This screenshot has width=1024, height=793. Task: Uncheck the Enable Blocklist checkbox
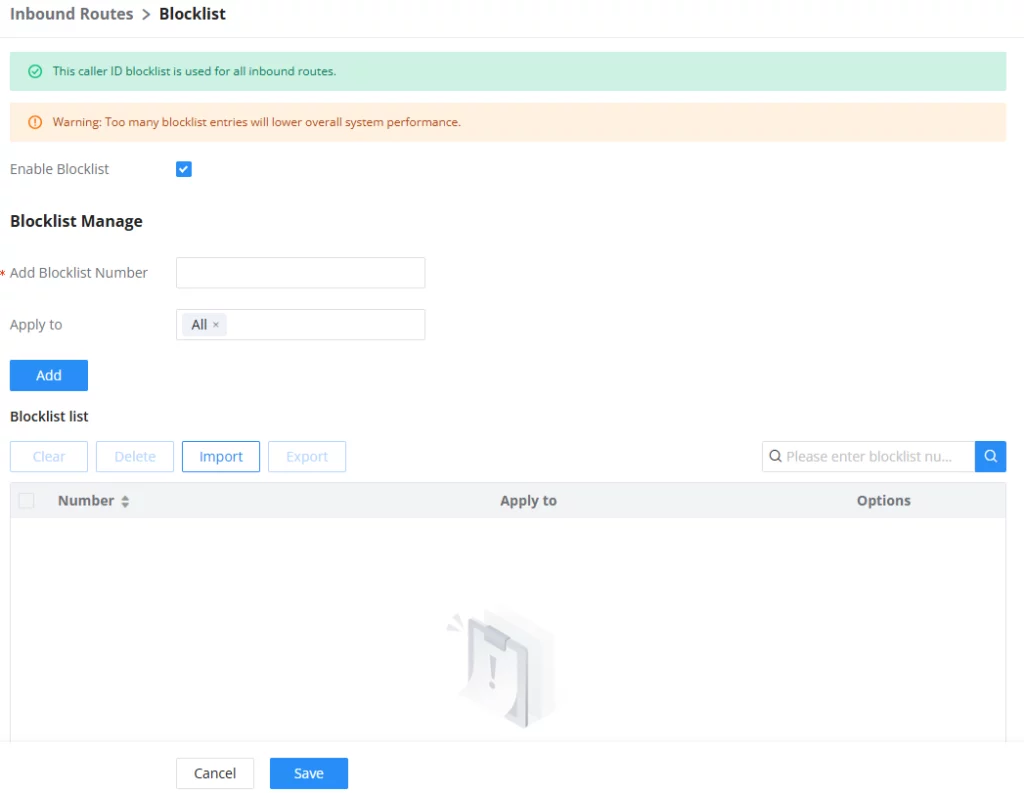tap(184, 169)
